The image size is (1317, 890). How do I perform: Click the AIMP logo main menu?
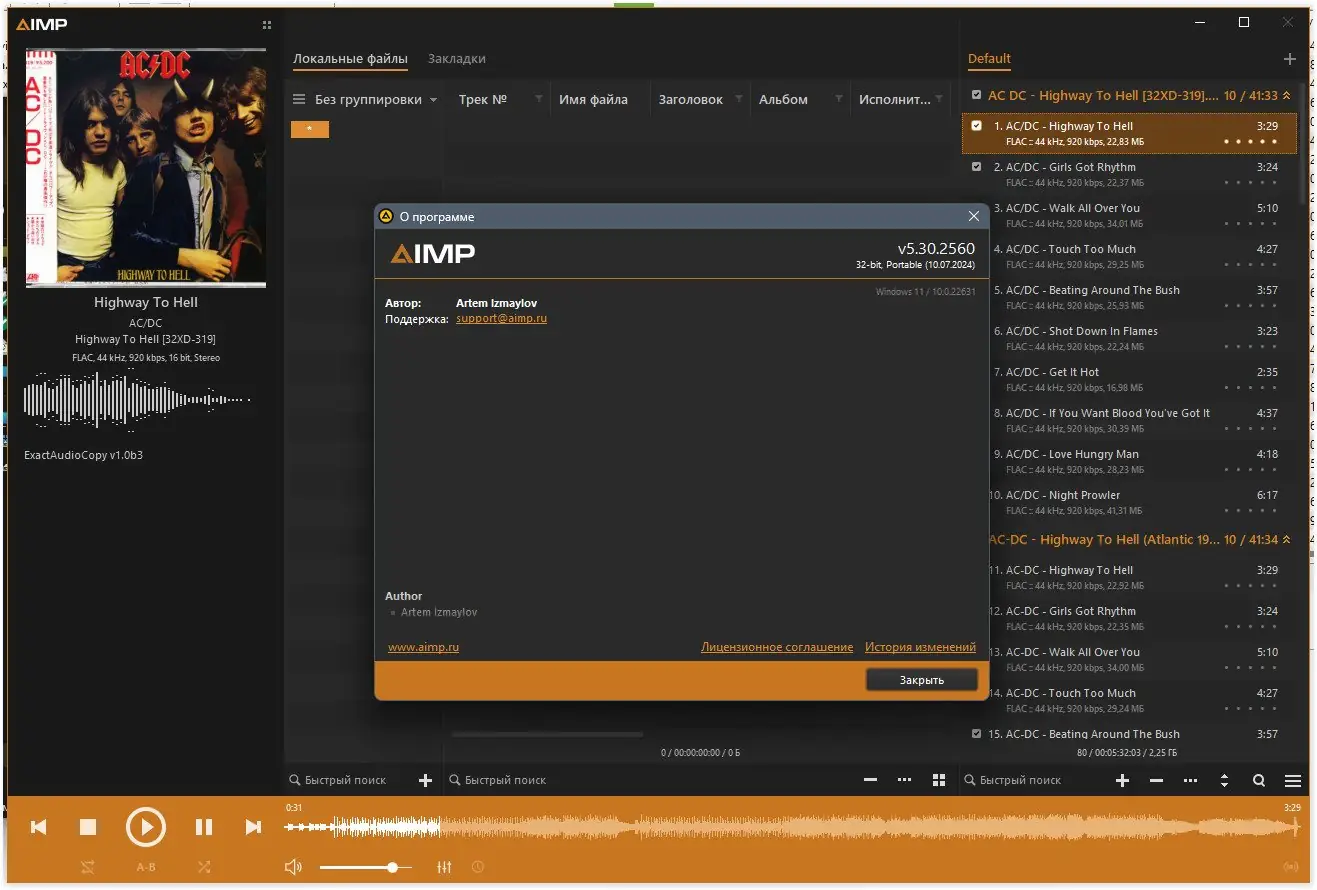[42, 24]
